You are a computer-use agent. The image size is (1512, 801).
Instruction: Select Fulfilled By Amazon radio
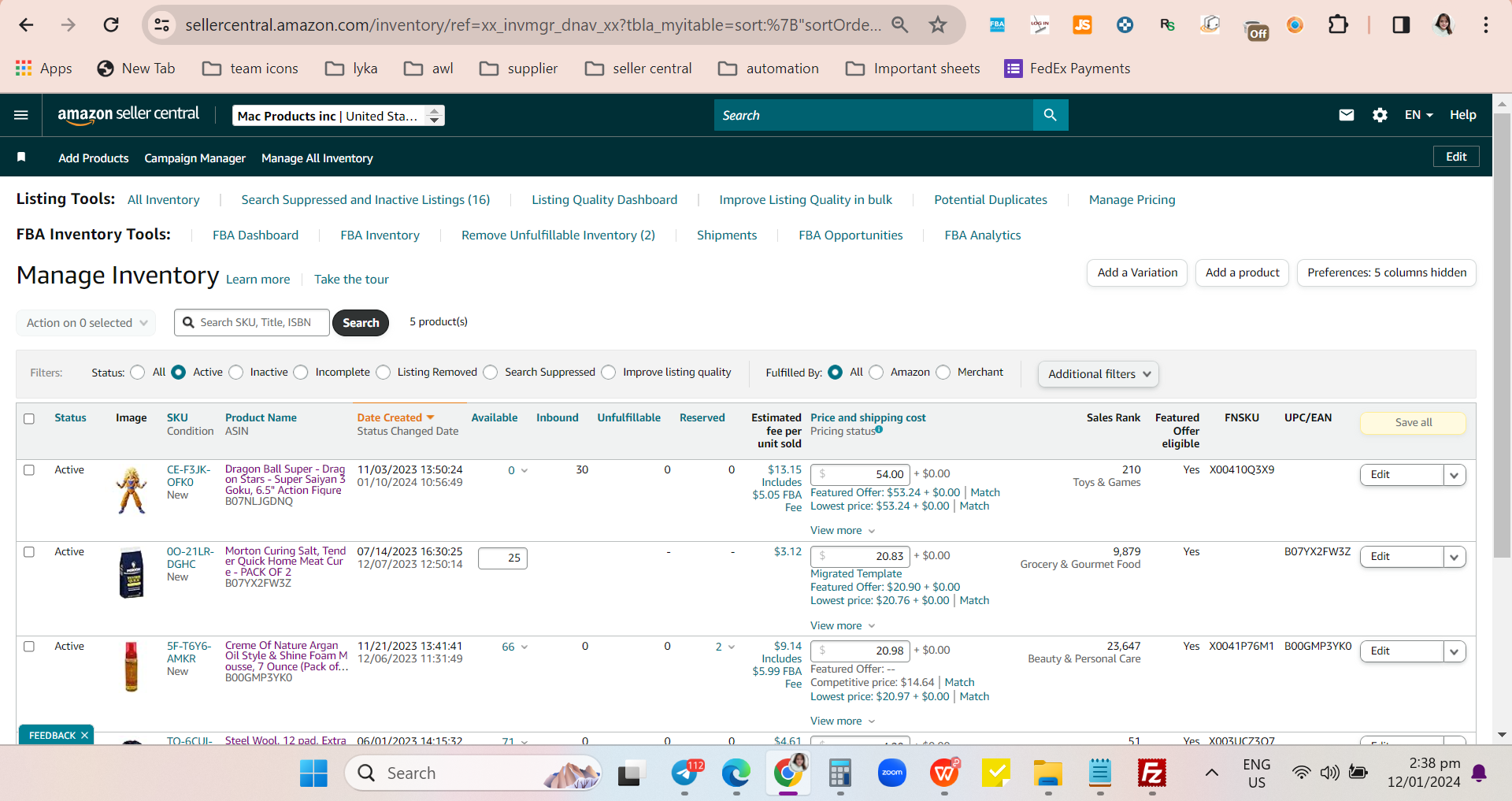(876, 373)
